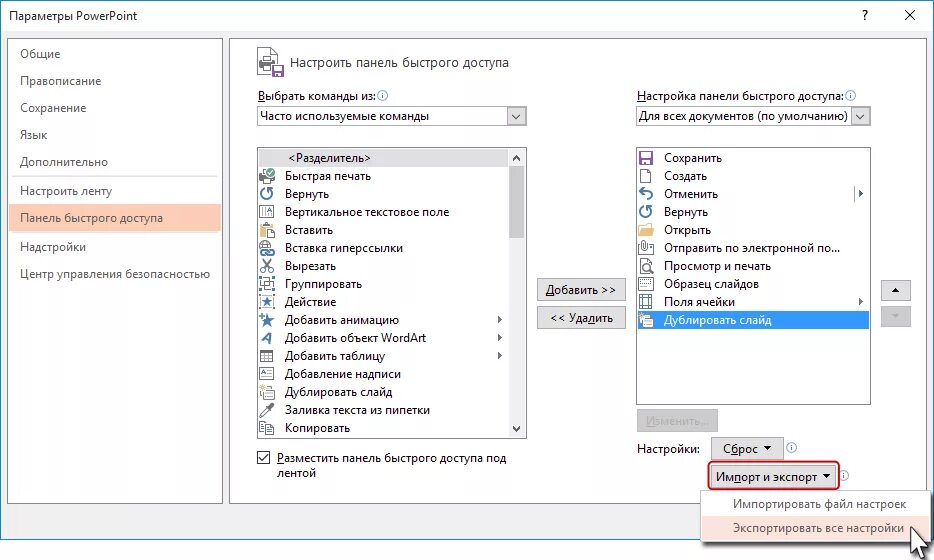This screenshot has width=934, height=560.
Task: Open the 'Сохранение' options category
Action: [x=115, y=108]
